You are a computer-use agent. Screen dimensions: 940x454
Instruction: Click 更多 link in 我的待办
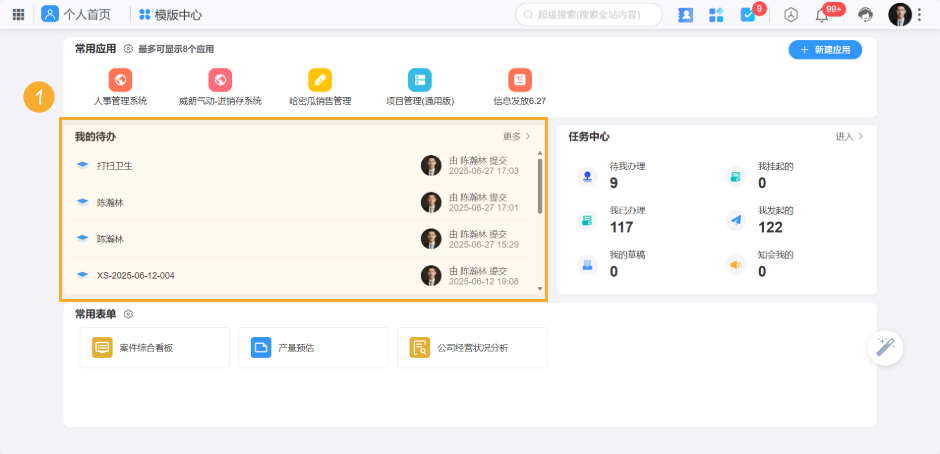click(x=517, y=136)
